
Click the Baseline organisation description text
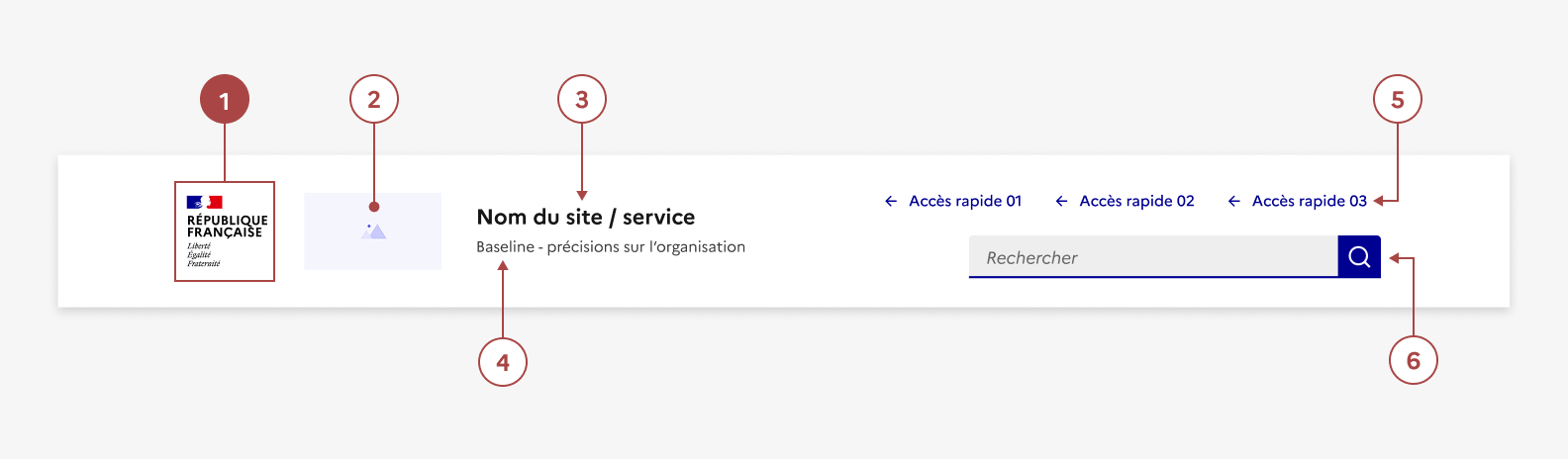click(x=611, y=247)
